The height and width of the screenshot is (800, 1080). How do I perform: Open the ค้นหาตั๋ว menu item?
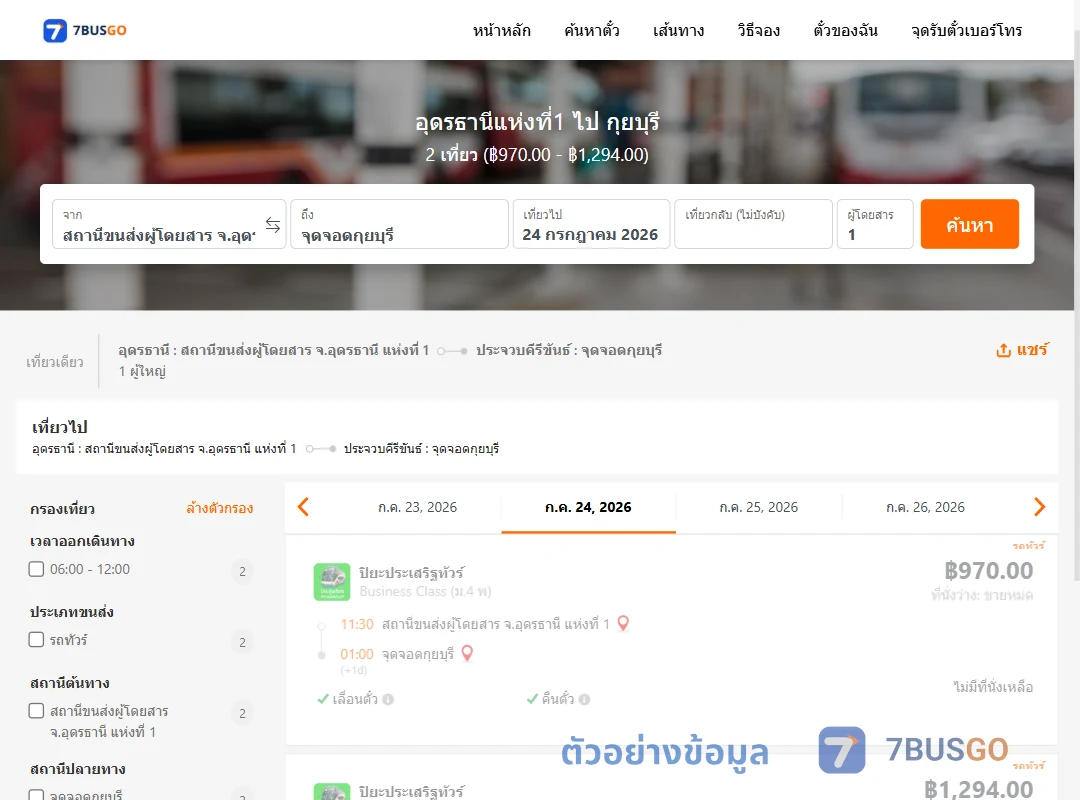tap(592, 30)
